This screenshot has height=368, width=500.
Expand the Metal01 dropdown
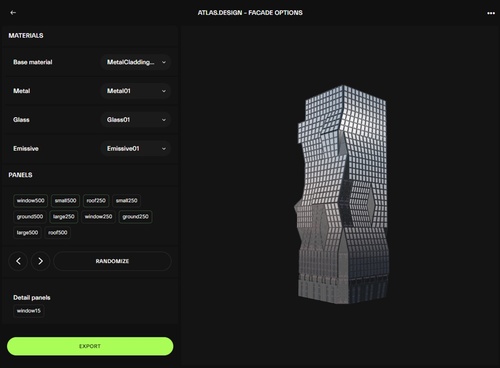pyautogui.click(x=136, y=91)
